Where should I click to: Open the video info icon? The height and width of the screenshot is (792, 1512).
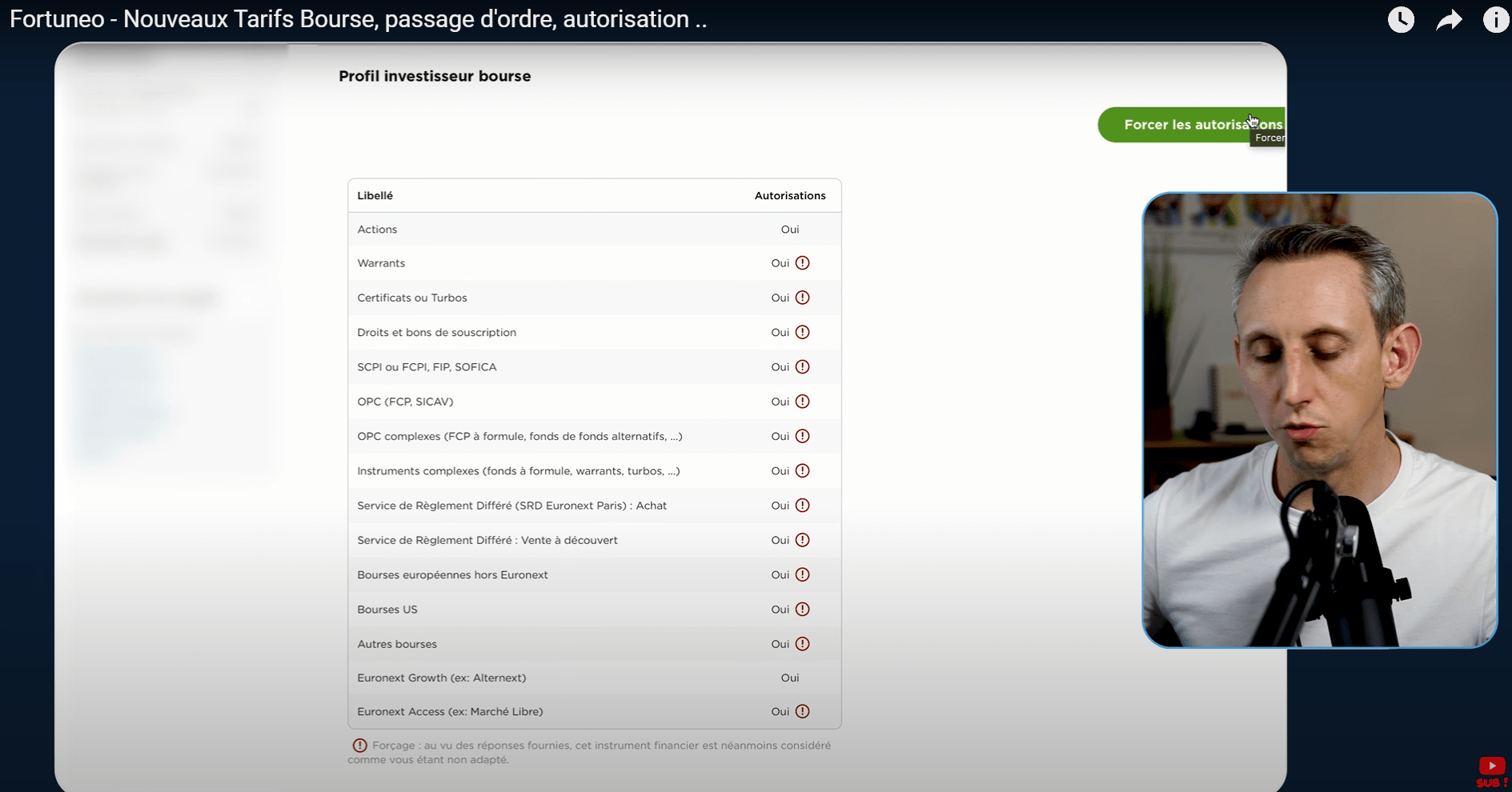1495,19
